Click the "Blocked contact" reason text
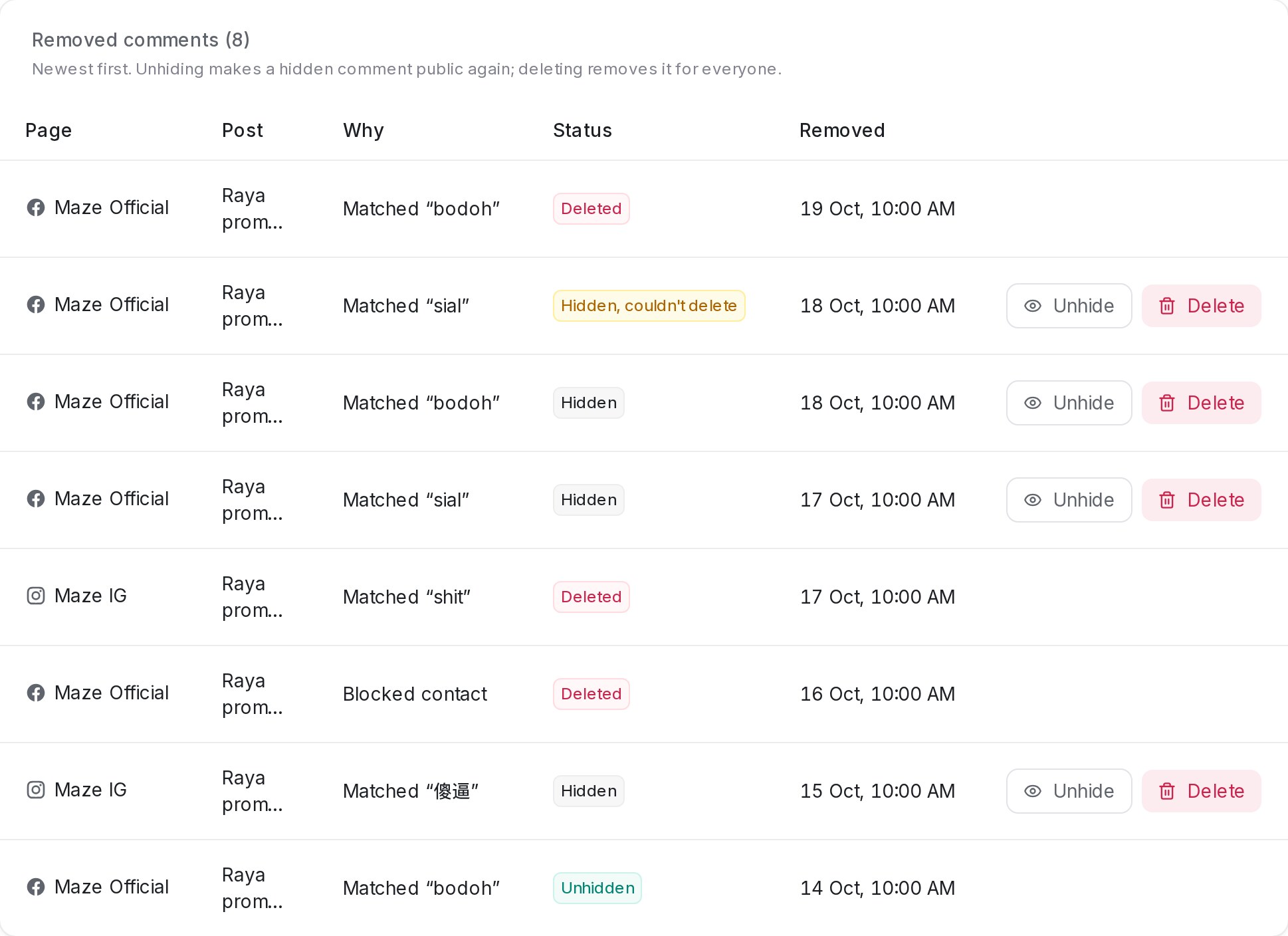Viewport: 1288px width, 936px height. click(415, 694)
